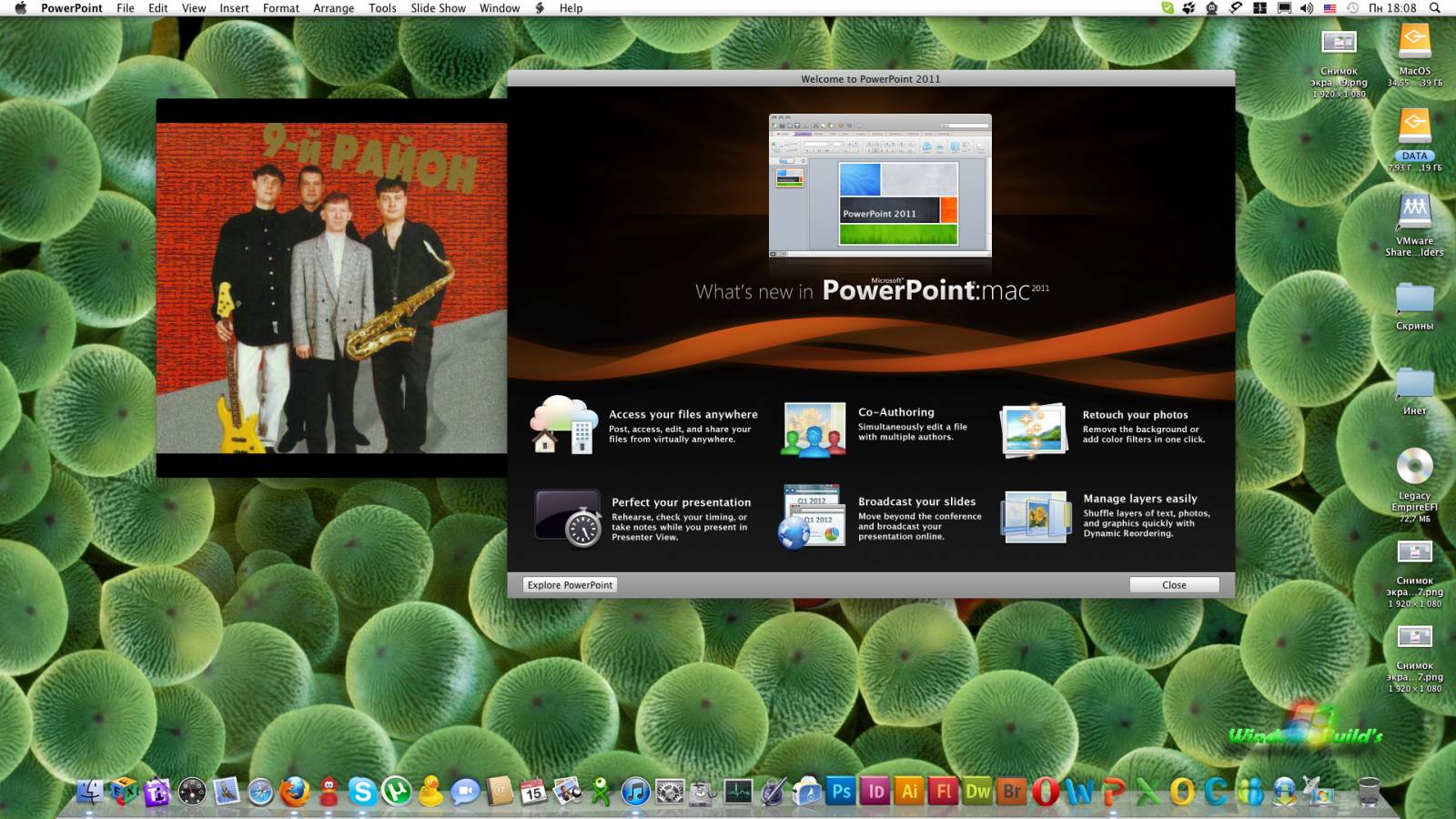Launch iTunes from the dock
Screen dimensions: 1456x819
tap(635, 792)
